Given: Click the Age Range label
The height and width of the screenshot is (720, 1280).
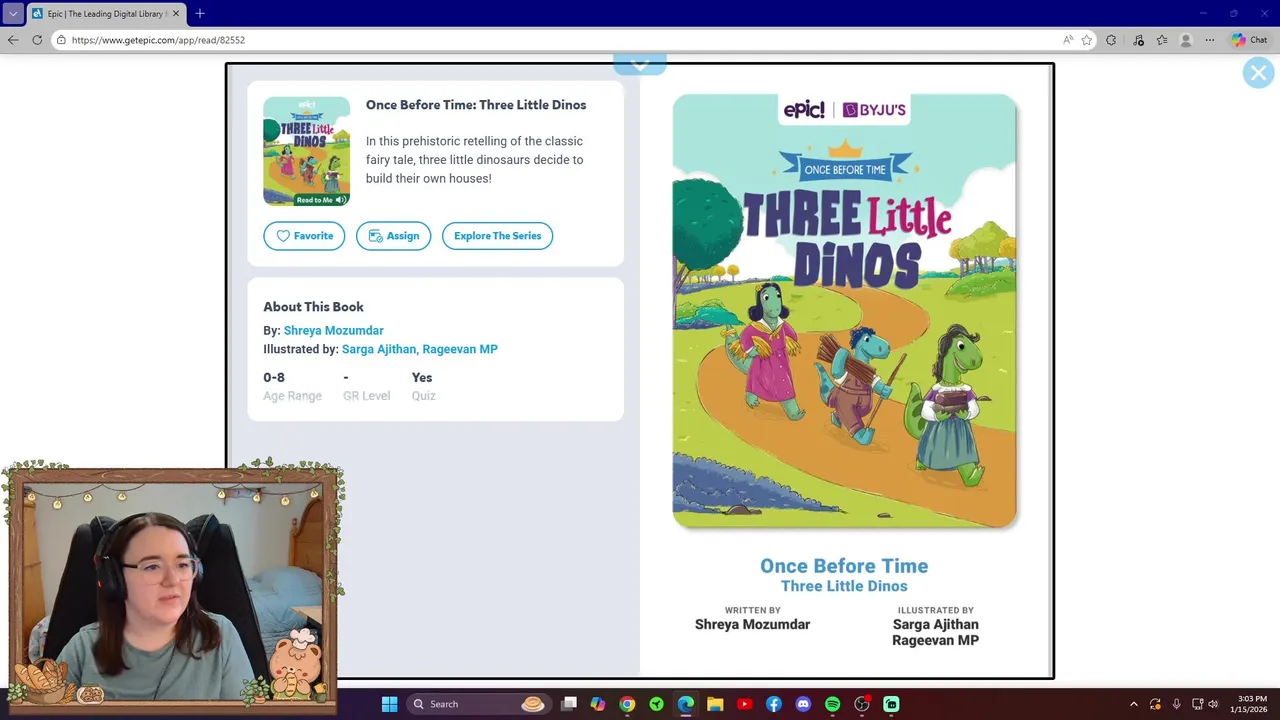Looking at the screenshot, I should [292, 396].
